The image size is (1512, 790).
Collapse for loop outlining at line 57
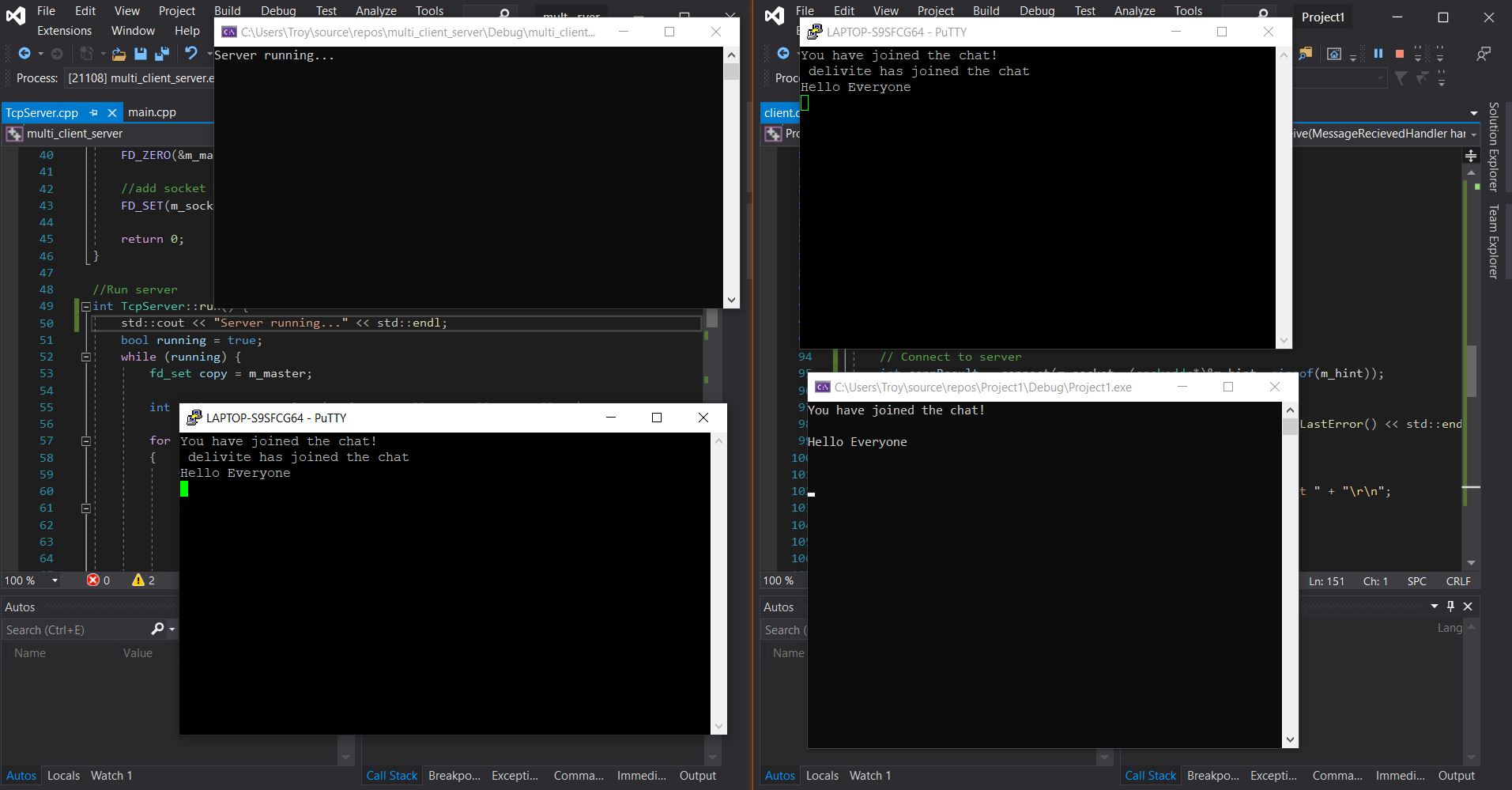[x=86, y=440]
